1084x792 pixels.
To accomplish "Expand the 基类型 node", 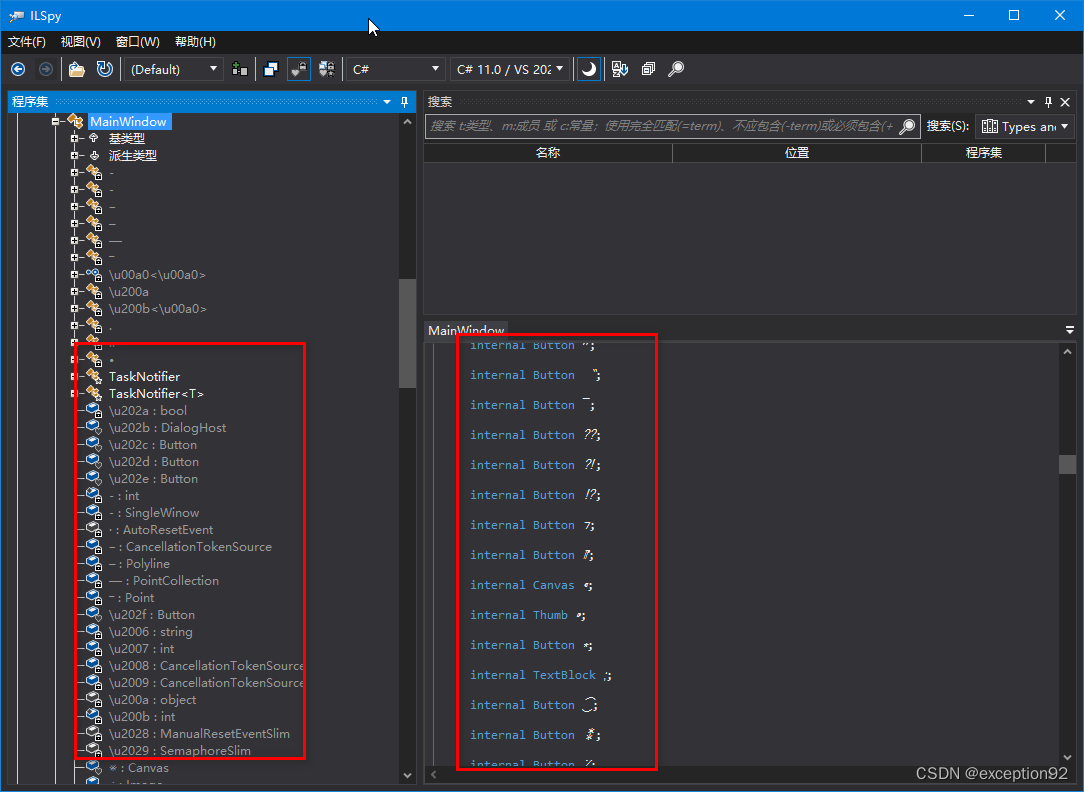I will (75, 138).
